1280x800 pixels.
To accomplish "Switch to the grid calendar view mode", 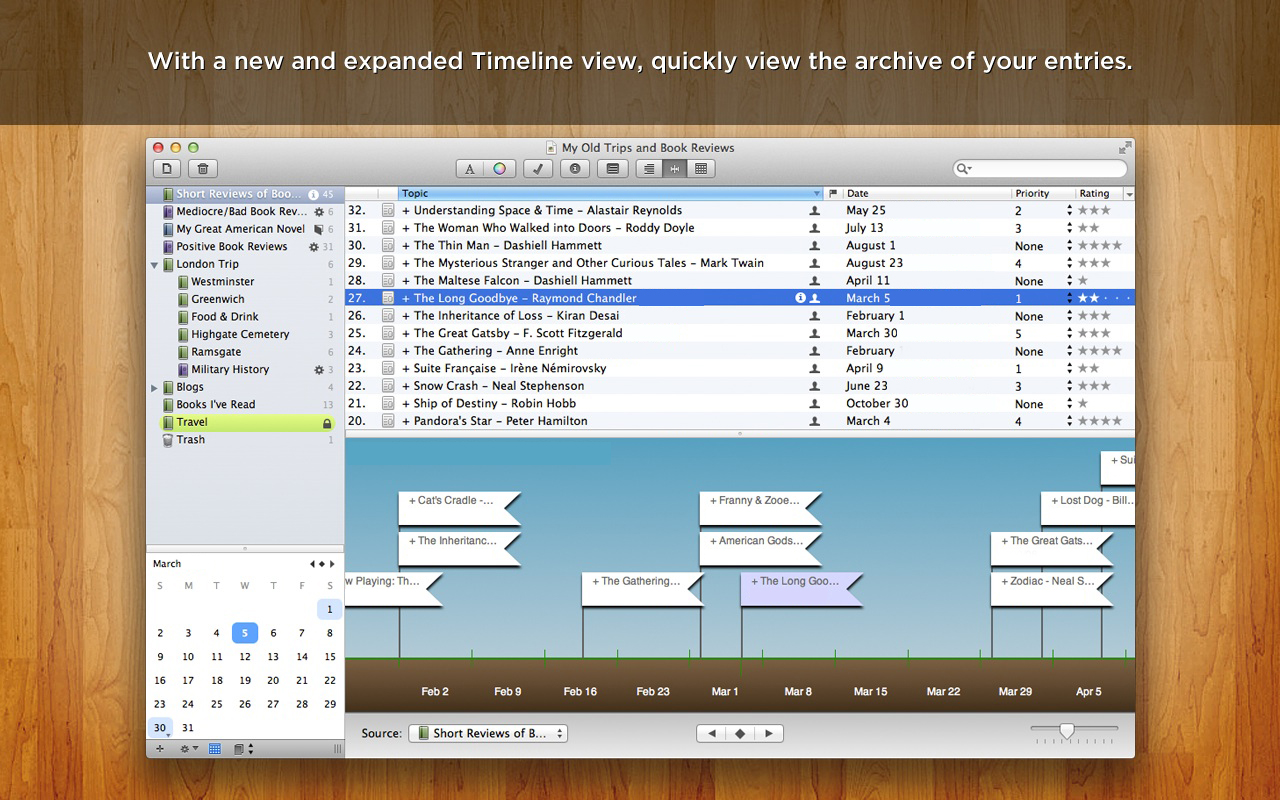I will pyautogui.click(x=701, y=169).
